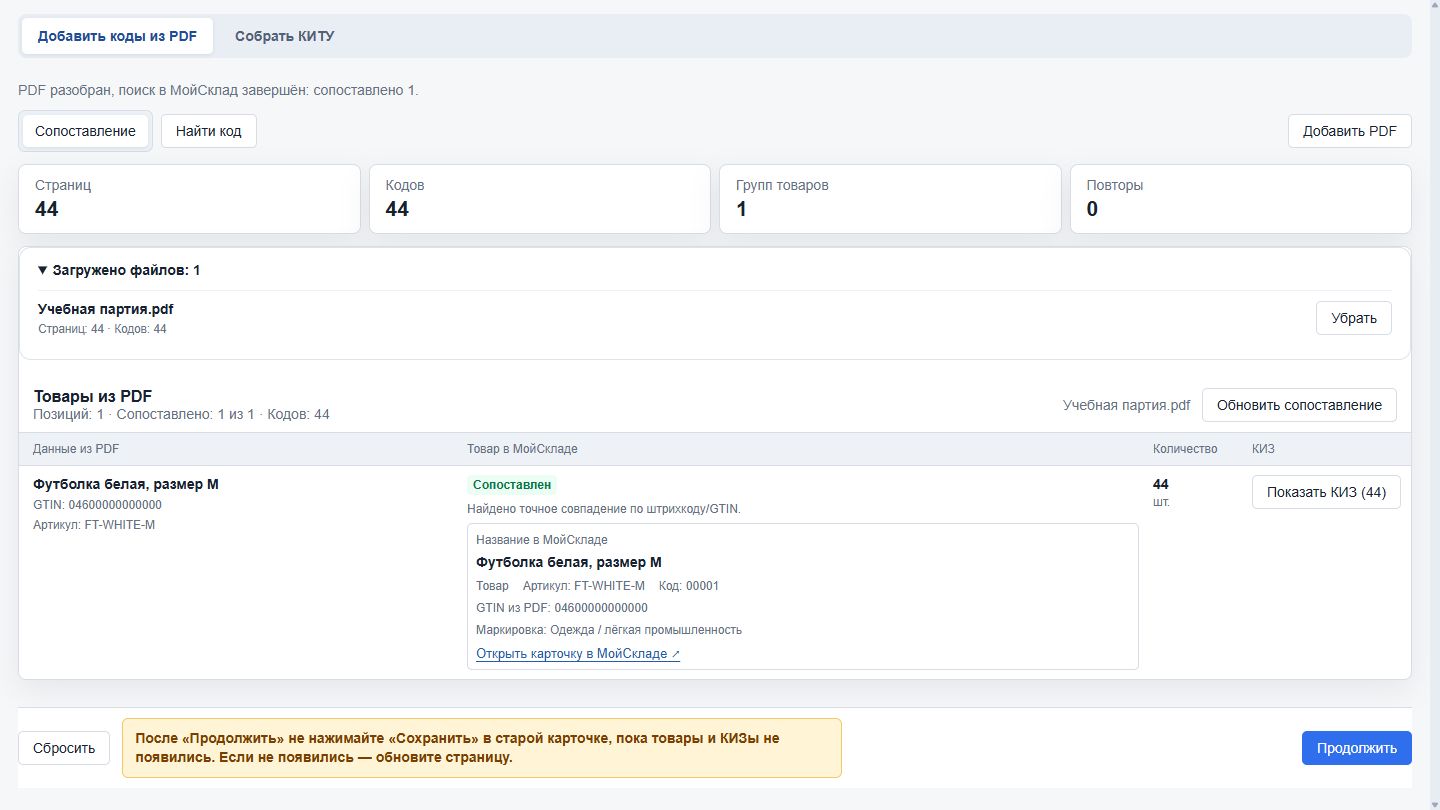Show codes via «Показать КИЗ (44)»

click(1326, 492)
